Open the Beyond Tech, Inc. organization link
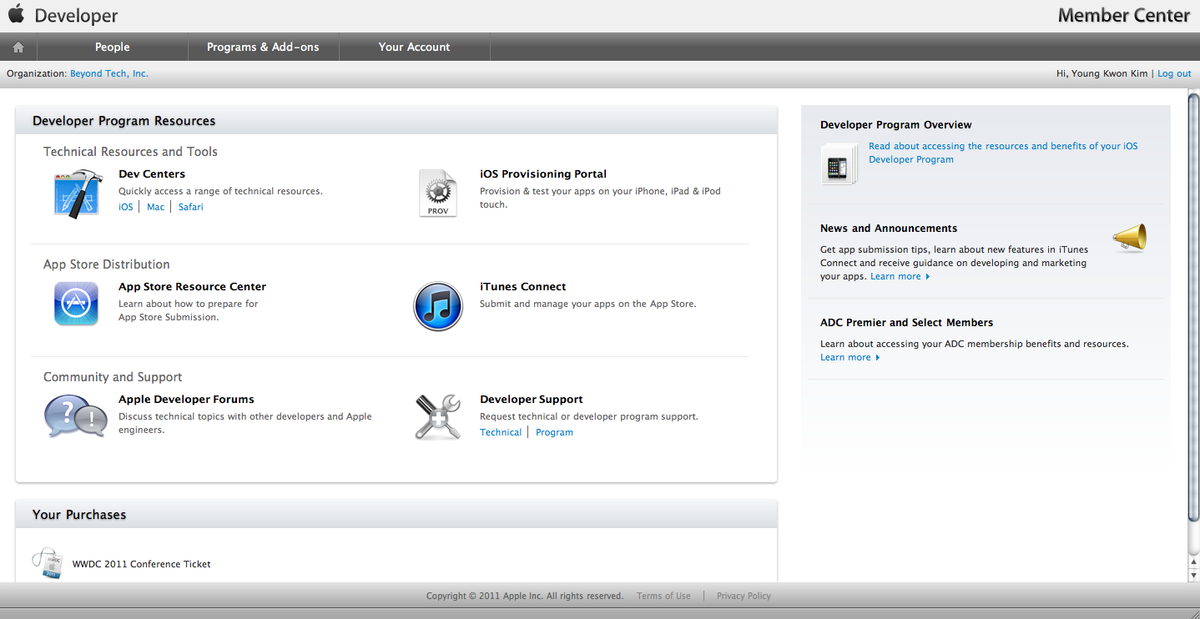 [109, 74]
